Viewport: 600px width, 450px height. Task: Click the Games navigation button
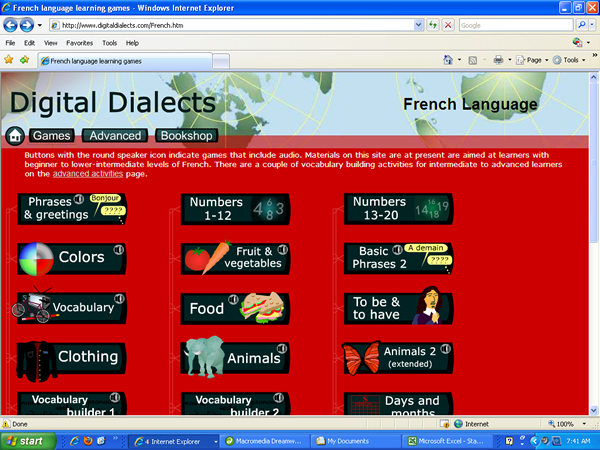(52, 135)
